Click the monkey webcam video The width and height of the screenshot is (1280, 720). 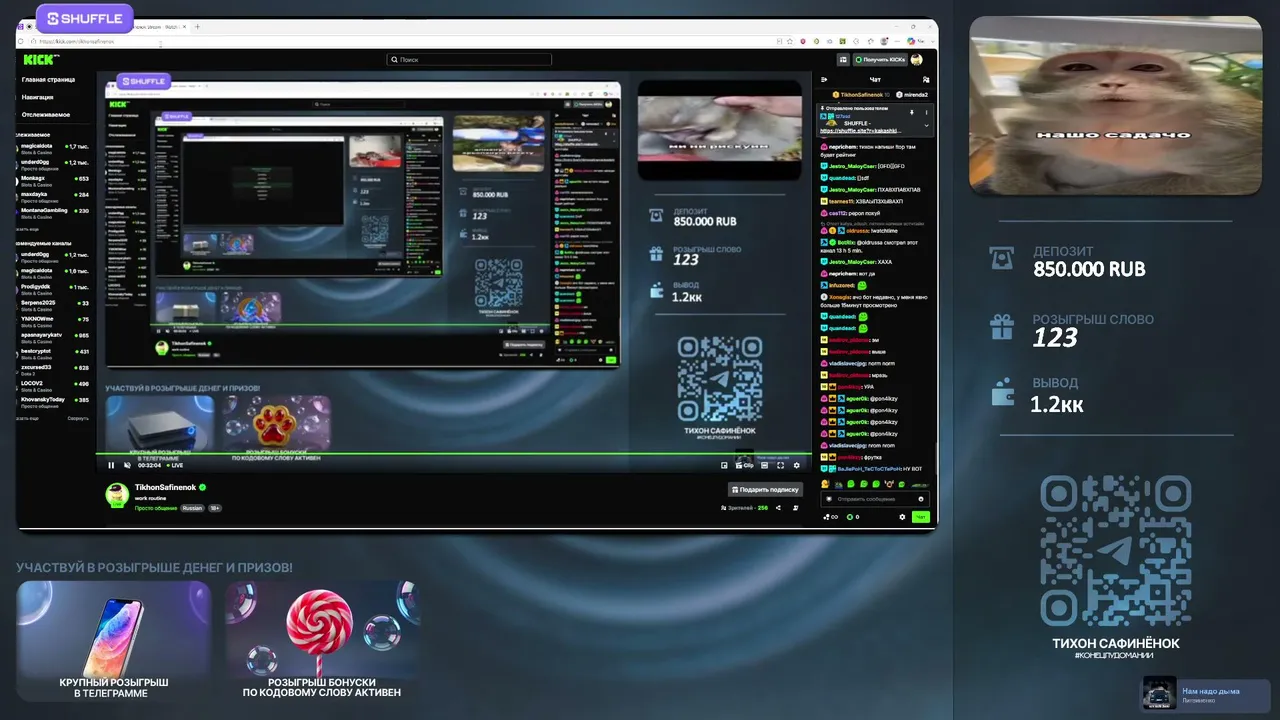click(1116, 105)
